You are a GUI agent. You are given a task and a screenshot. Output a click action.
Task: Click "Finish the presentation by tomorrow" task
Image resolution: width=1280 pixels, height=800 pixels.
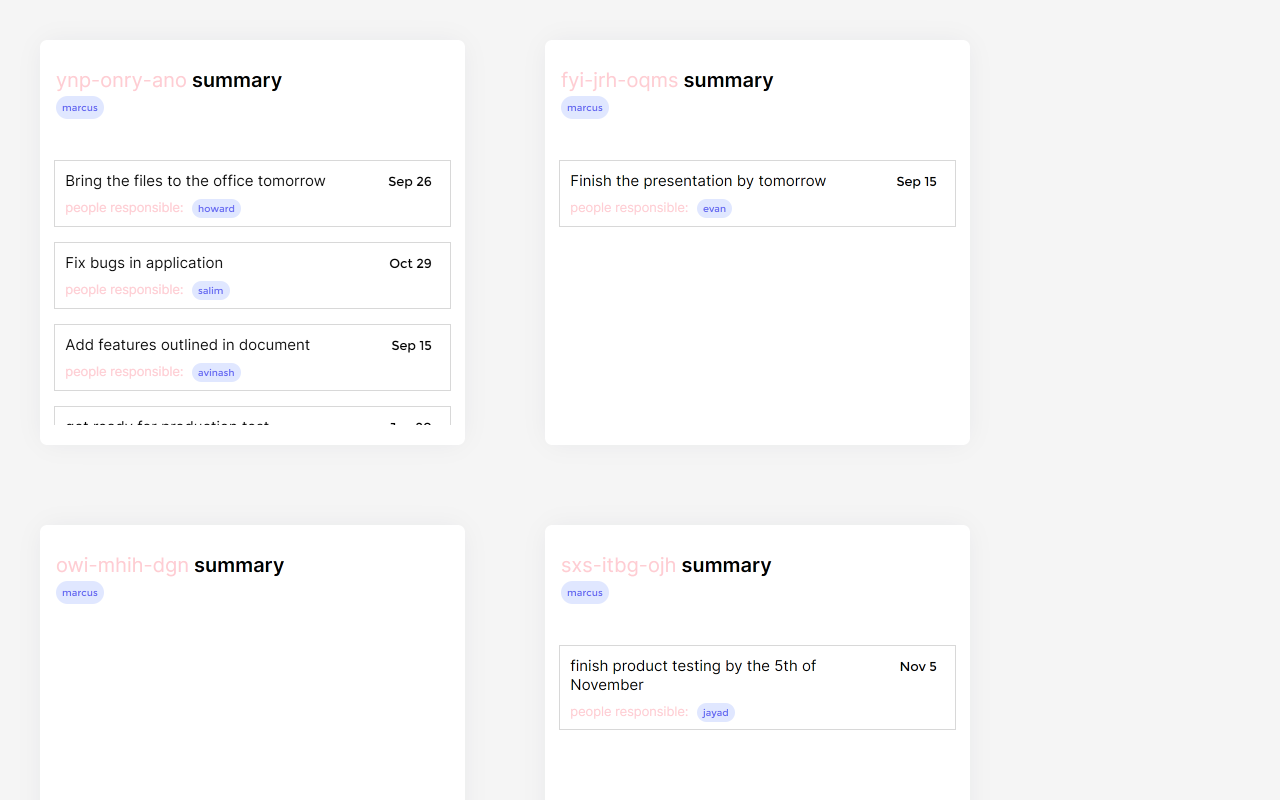(x=698, y=181)
